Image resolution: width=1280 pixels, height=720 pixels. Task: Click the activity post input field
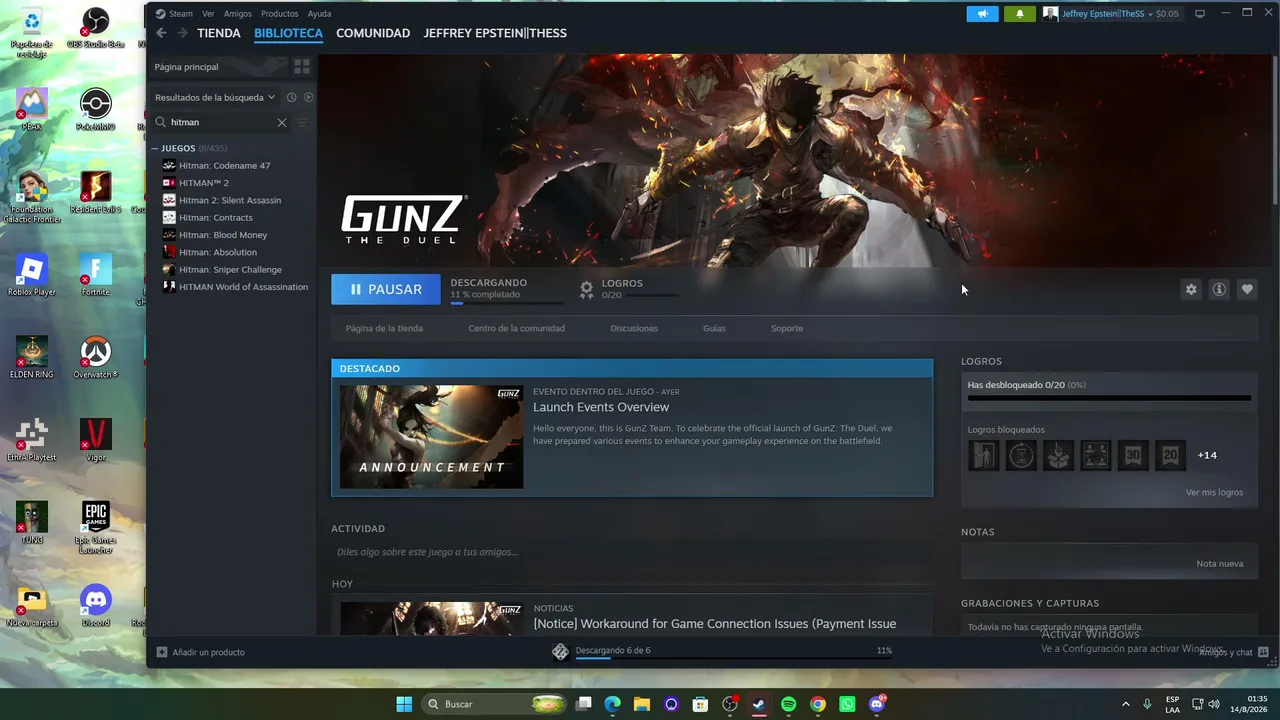point(632,552)
